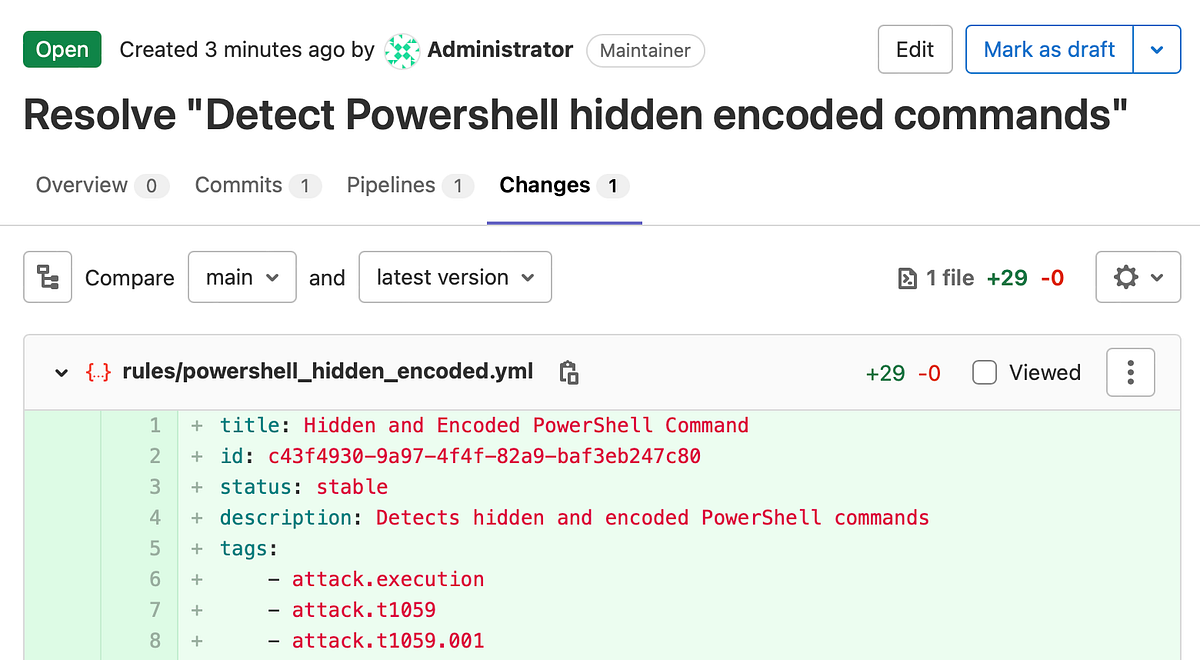1200x660 pixels.
Task: Click line number 5 in the diff
Action: [x=155, y=548]
